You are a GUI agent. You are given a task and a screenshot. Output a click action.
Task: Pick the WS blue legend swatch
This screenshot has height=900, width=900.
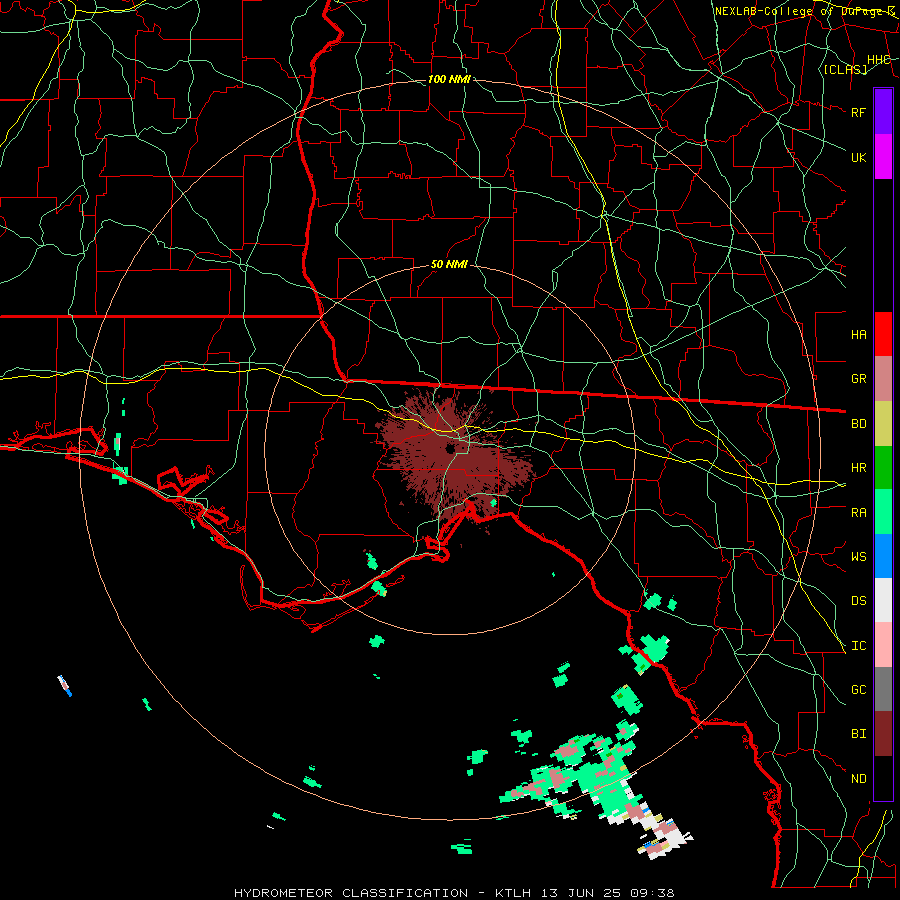coord(883,556)
